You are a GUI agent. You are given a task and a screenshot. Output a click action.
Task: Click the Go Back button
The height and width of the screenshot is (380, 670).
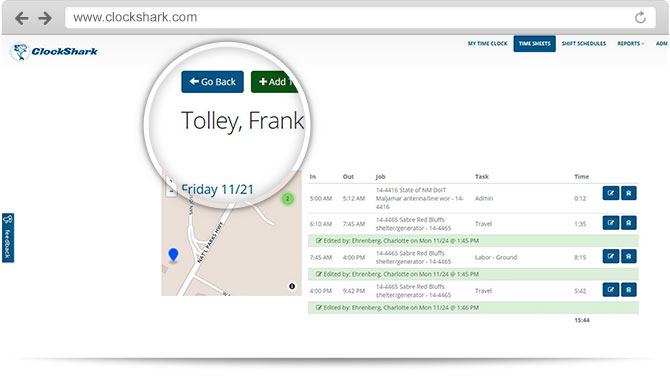(x=212, y=82)
